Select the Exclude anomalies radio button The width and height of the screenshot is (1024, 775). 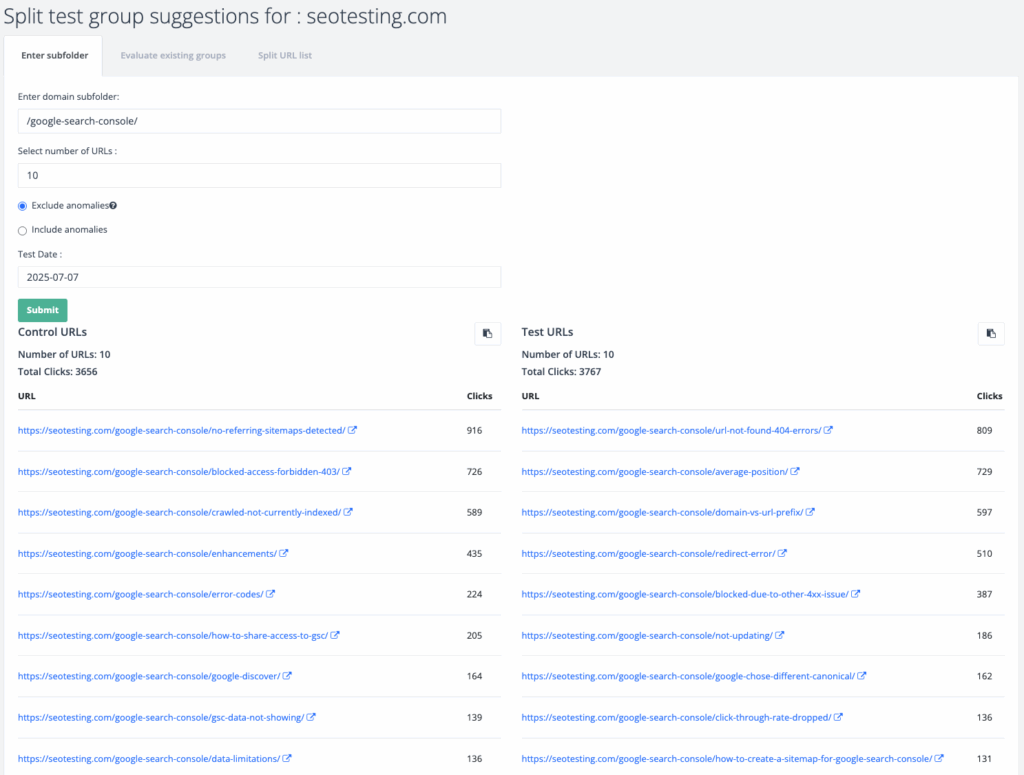(22, 206)
